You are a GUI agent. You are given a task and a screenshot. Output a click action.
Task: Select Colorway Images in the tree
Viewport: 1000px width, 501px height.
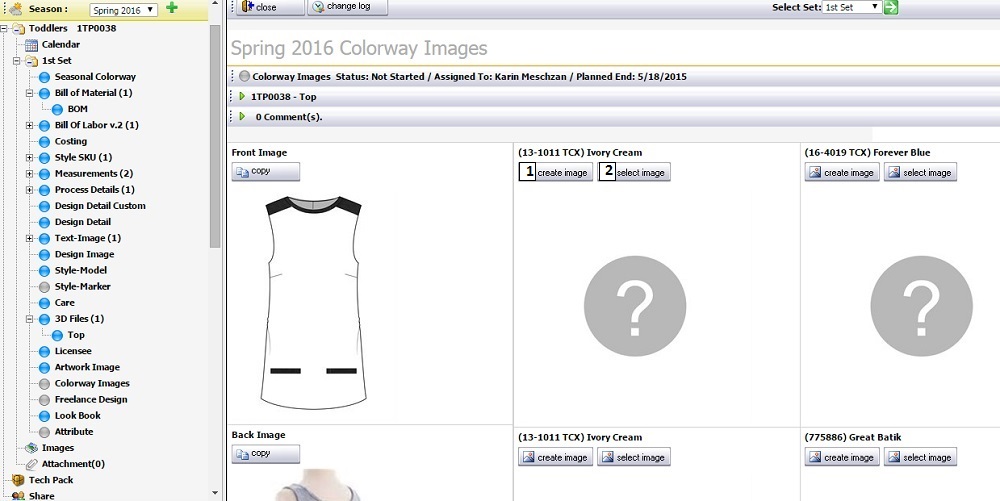coord(92,384)
